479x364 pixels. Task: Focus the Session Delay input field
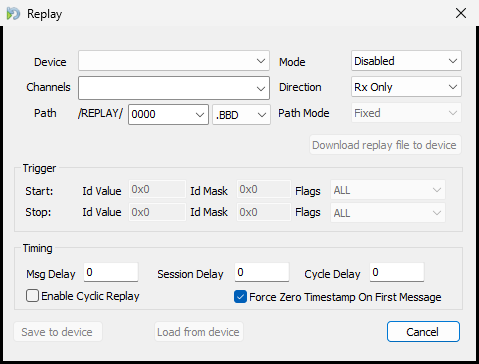coord(262,272)
